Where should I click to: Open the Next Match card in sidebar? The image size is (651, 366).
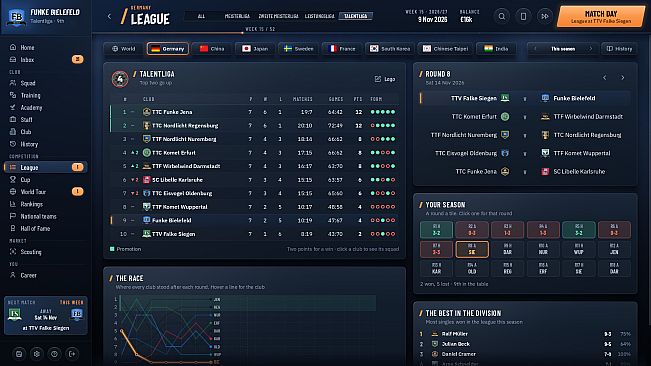46,315
